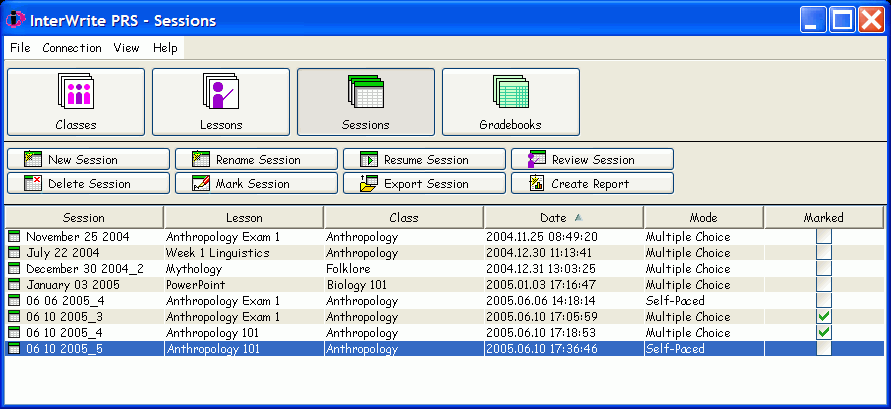Click session icon beside 06 10 2005_4
Viewport: 891px width, 409px height.
[14, 332]
